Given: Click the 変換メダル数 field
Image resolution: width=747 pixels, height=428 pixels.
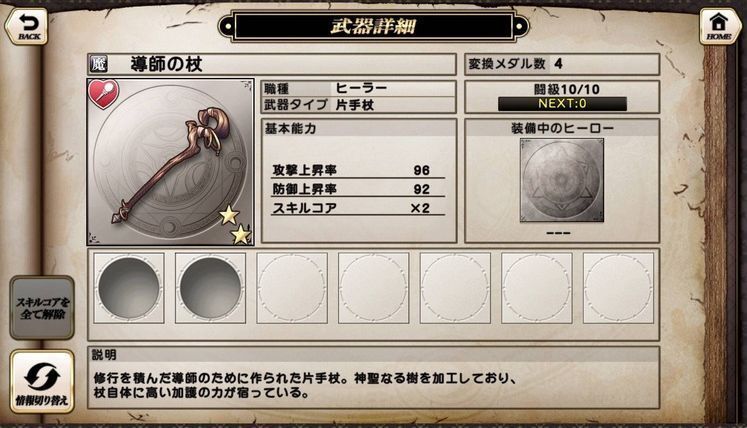Looking at the screenshot, I should point(562,64).
